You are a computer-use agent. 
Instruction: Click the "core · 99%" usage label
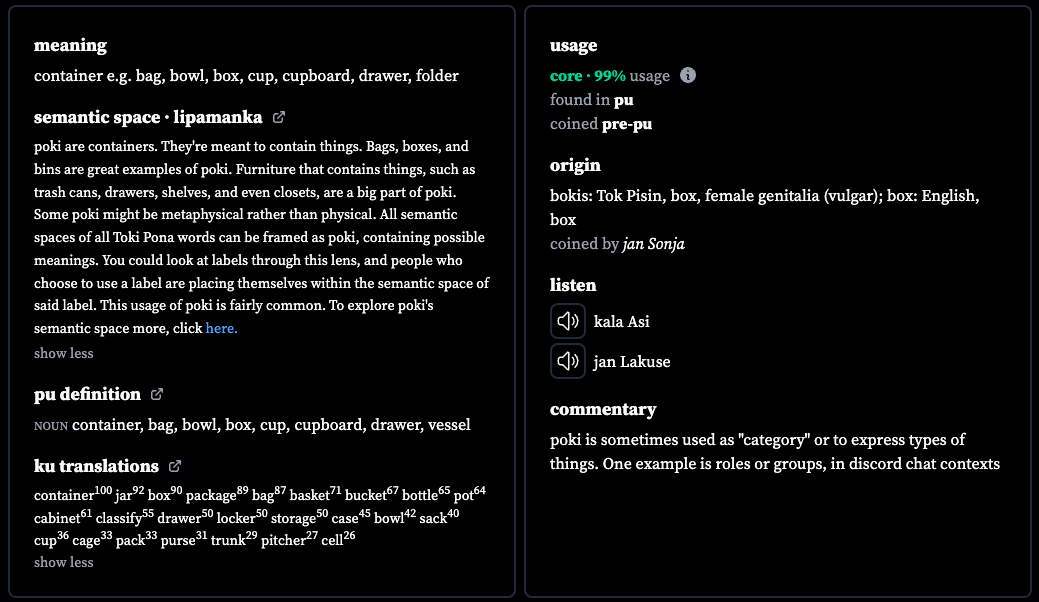[588, 76]
